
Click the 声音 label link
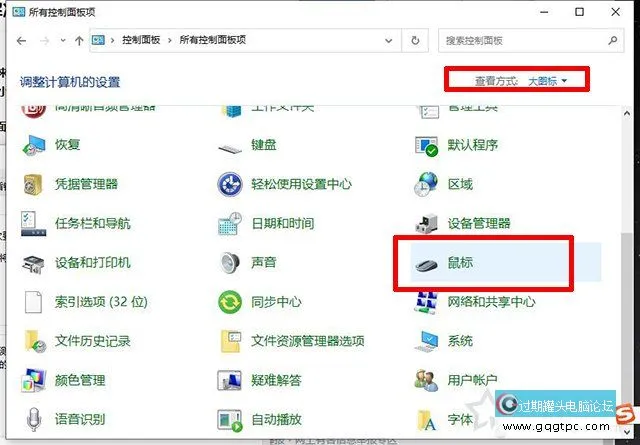pyautogui.click(x=264, y=262)
